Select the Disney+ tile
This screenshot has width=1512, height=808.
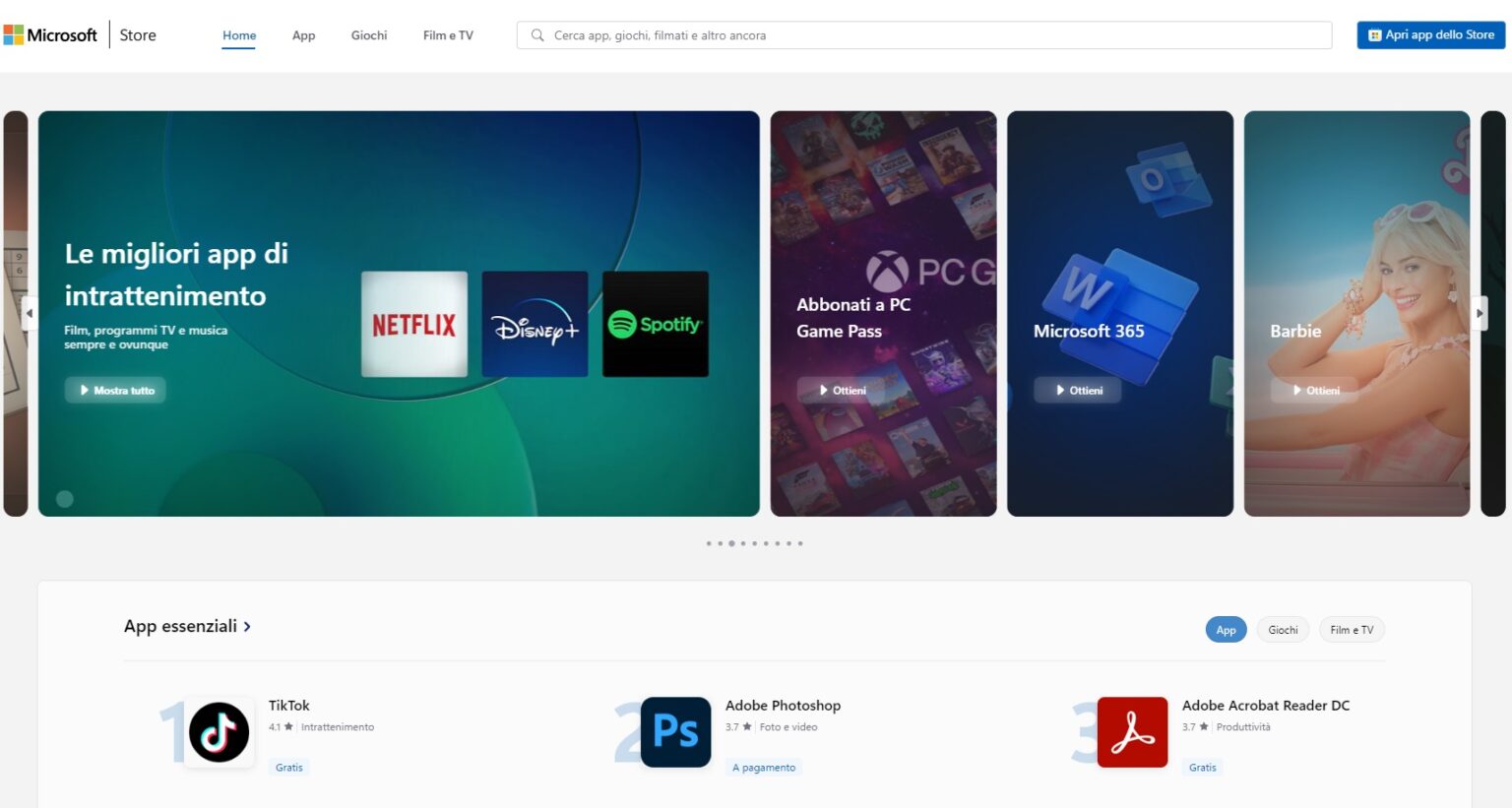pyautogui.click(x=535, y=324)
